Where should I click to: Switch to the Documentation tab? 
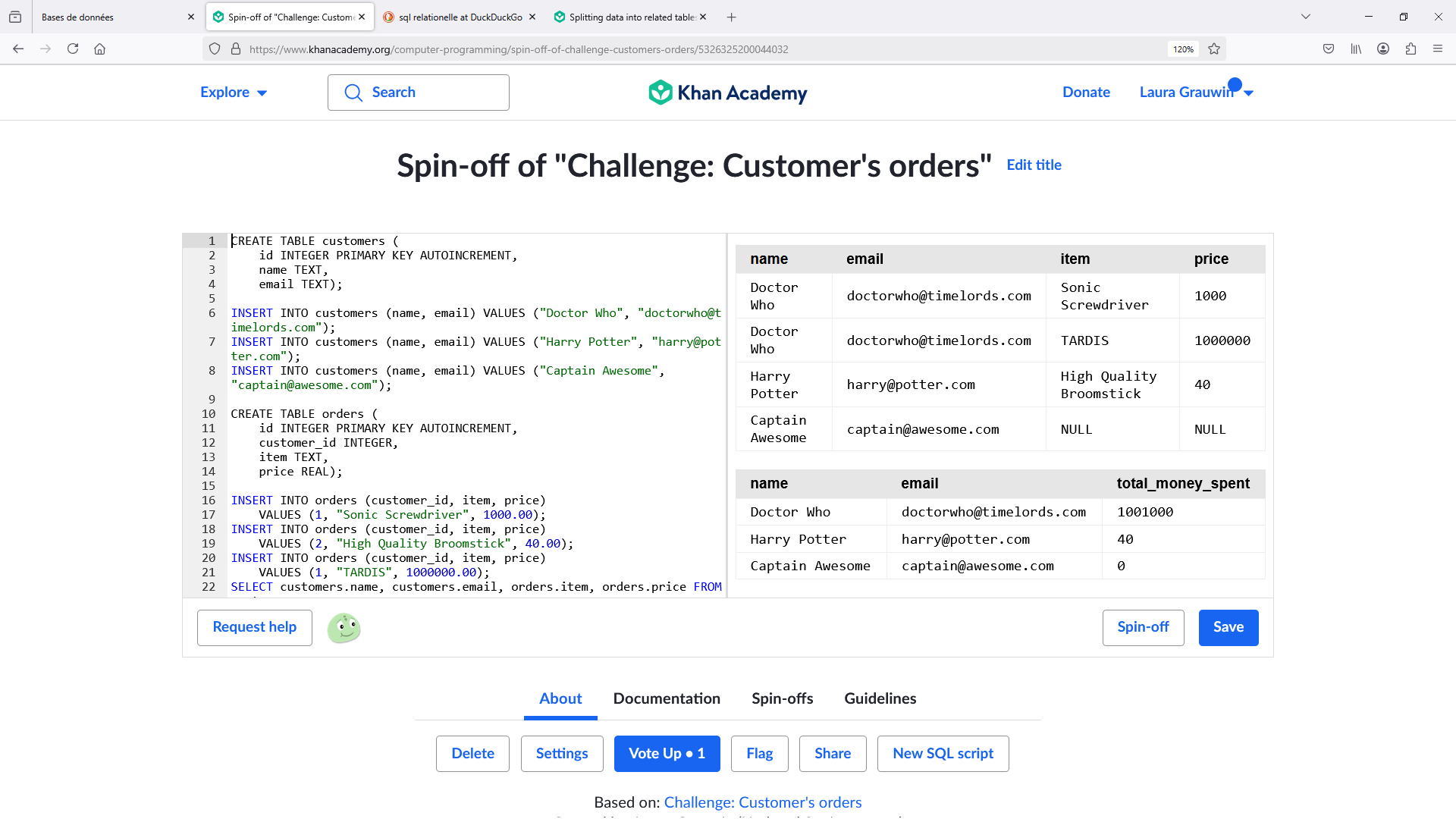(667, 698)
